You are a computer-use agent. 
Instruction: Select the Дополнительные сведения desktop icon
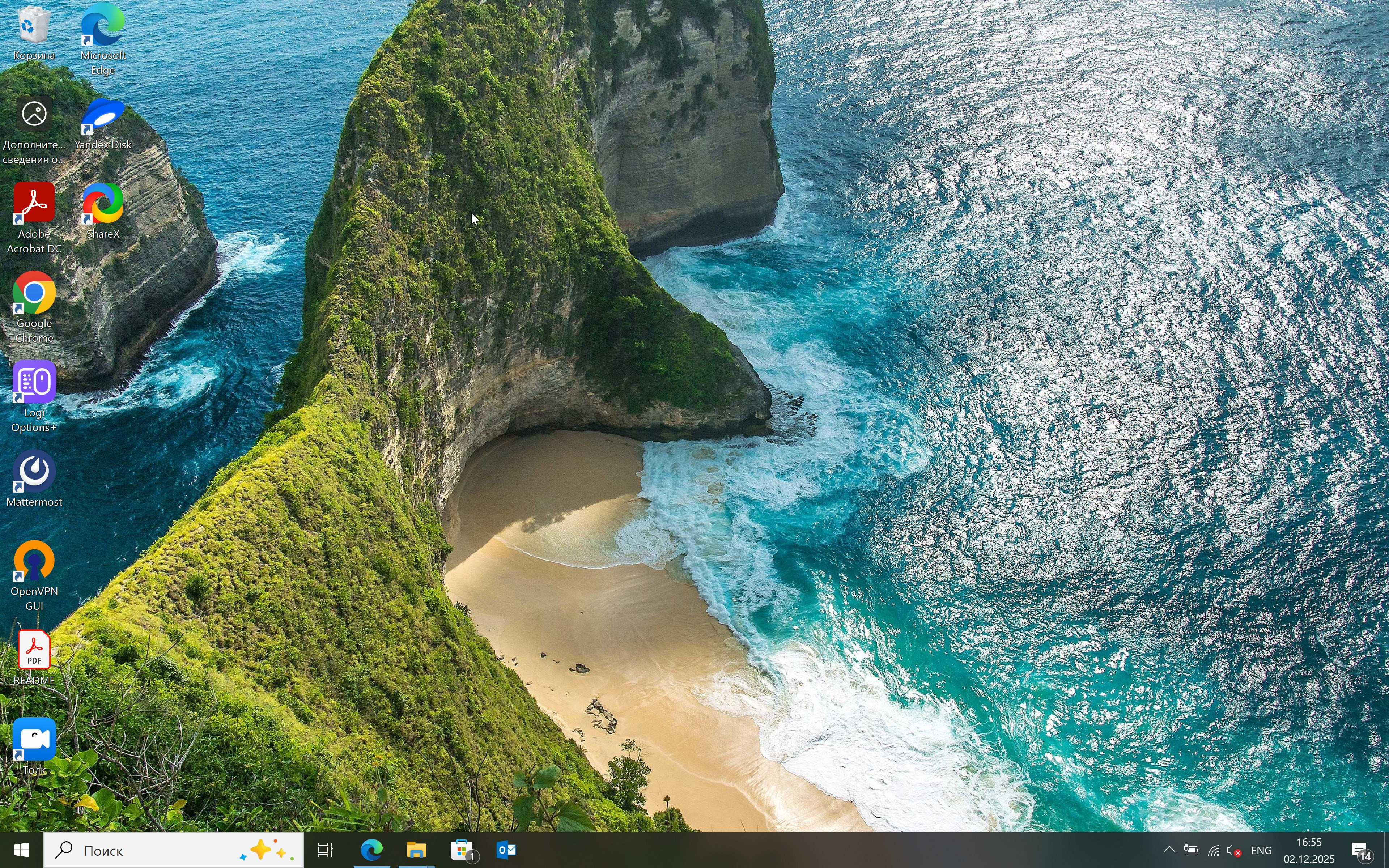34,117
